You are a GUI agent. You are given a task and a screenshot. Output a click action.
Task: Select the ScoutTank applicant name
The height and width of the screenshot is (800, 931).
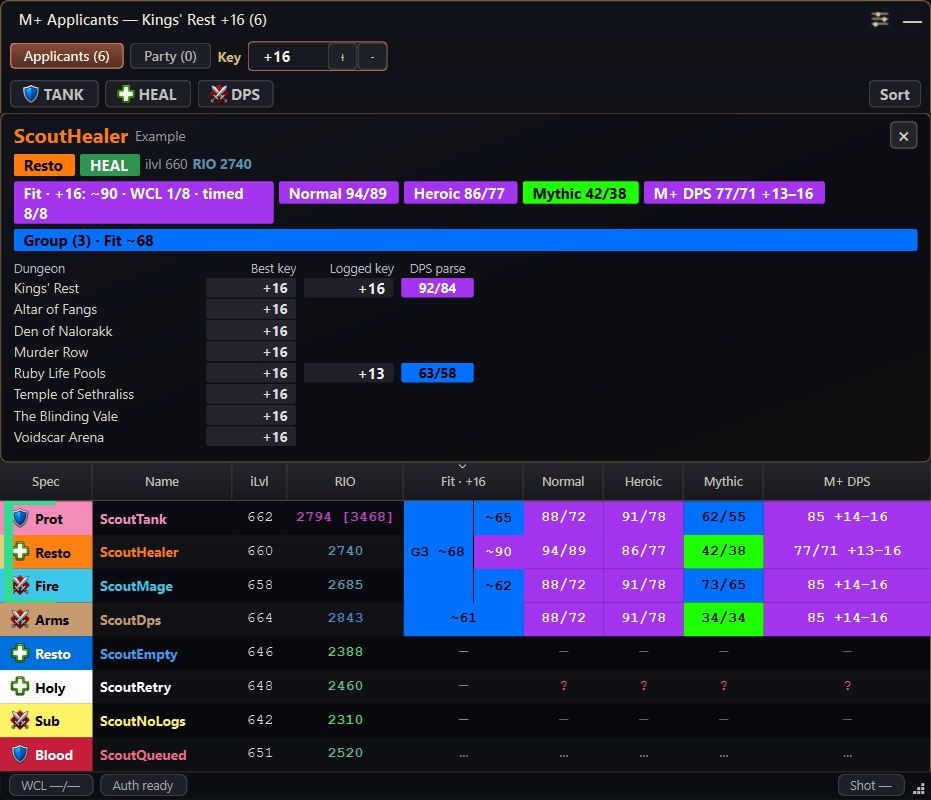[133, 519]
